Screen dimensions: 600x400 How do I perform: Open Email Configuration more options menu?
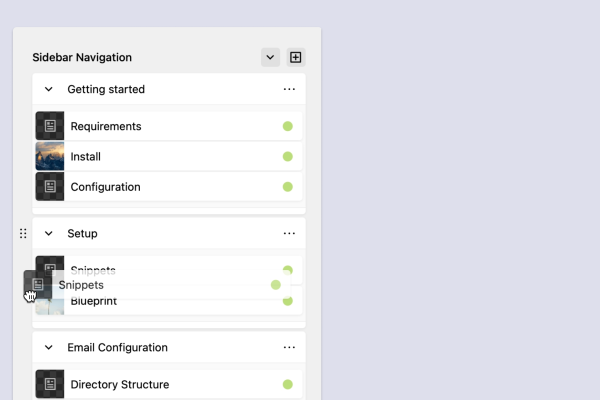tap(289, 347)
